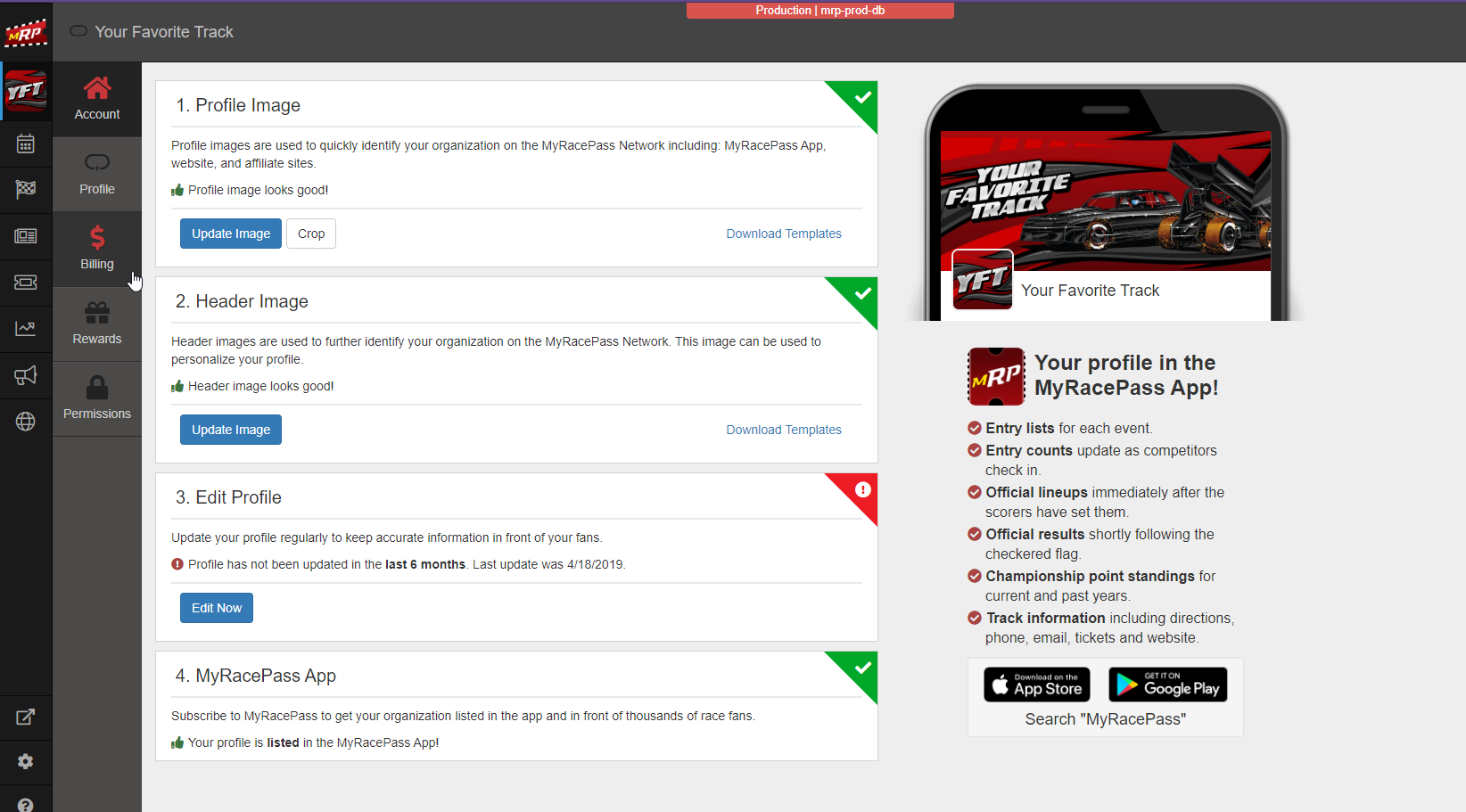Click the App Store download badge
Screen dimensions: 1466x812
pos(1036,685)
